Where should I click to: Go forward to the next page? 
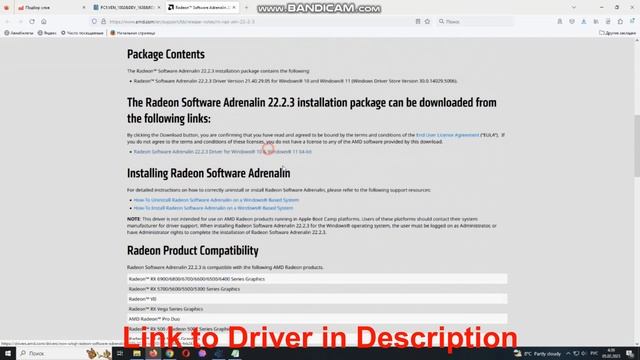tap(20, 21)
